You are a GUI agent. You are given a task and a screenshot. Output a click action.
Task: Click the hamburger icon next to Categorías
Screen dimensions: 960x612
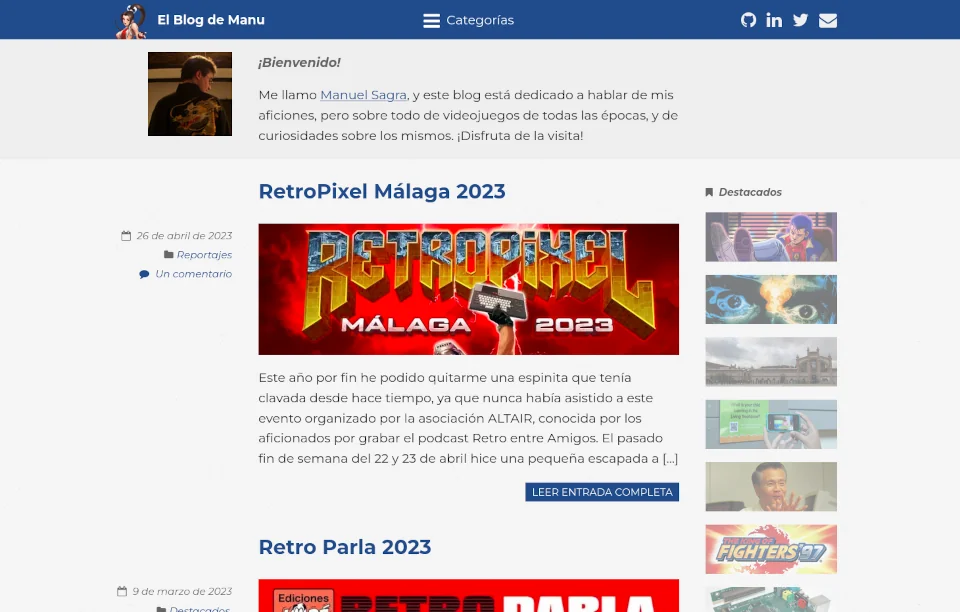click(430, 20)
